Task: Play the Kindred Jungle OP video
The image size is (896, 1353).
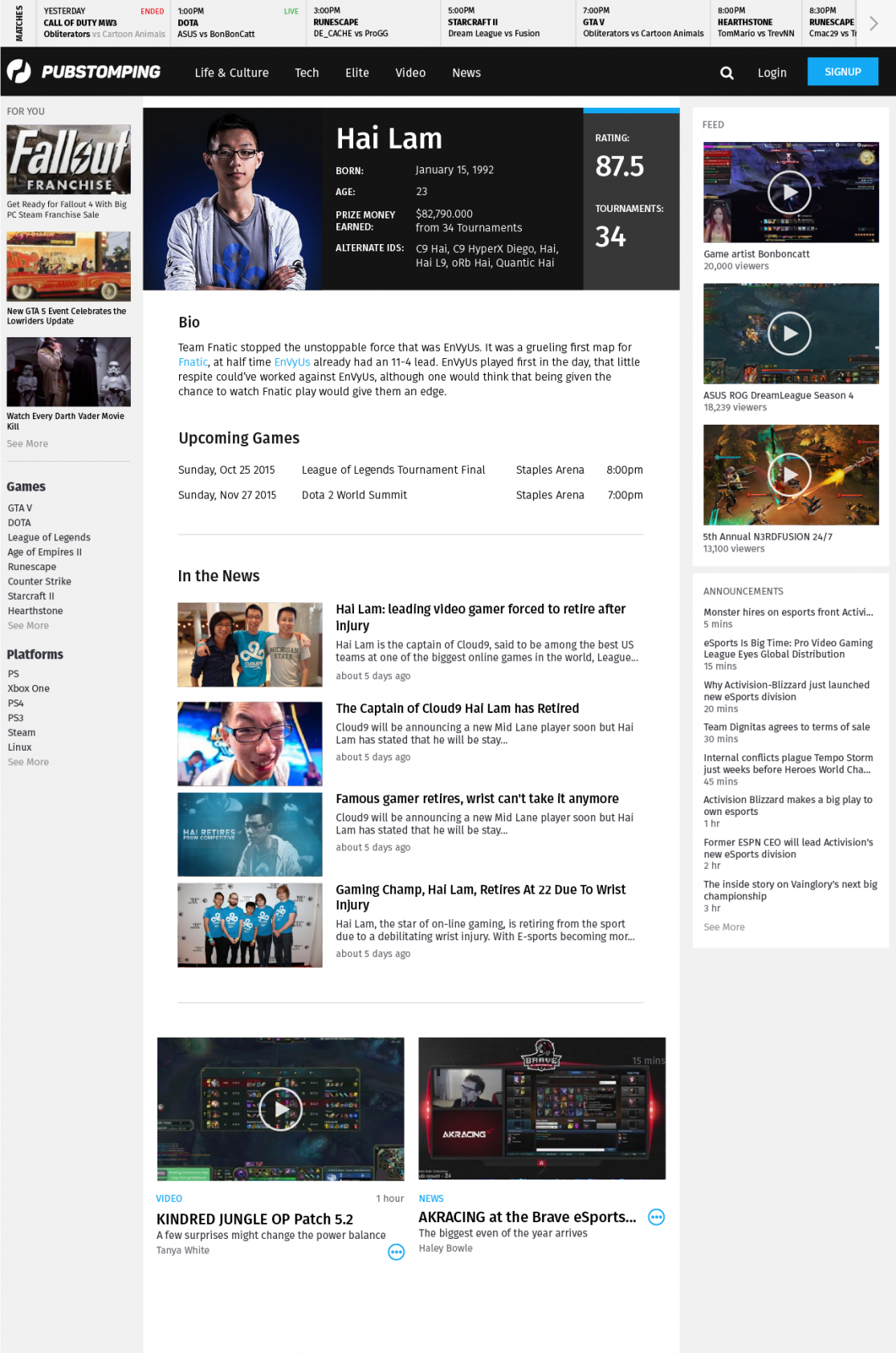Action: pyautogui.click(x=280, y=1109)
